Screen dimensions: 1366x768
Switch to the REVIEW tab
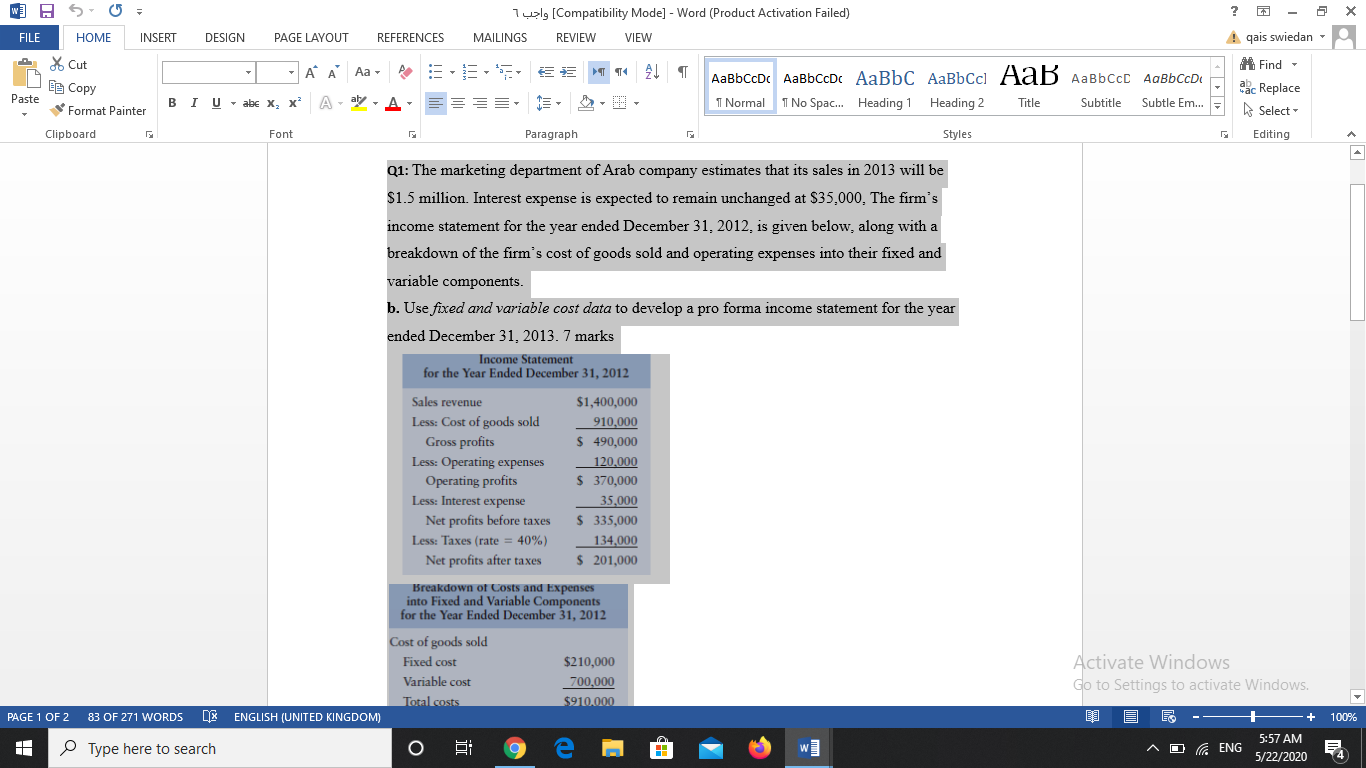tap(575, 37)
